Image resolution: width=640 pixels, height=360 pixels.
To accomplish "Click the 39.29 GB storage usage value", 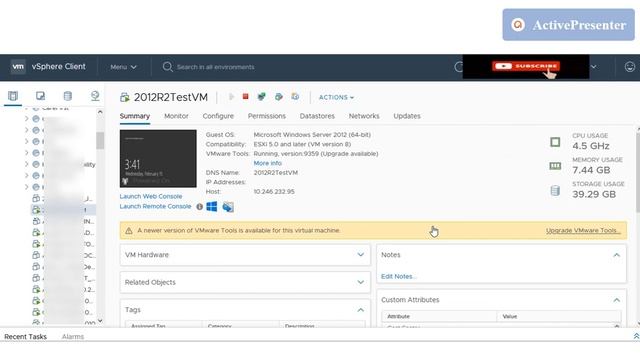I will coord(594,194).
